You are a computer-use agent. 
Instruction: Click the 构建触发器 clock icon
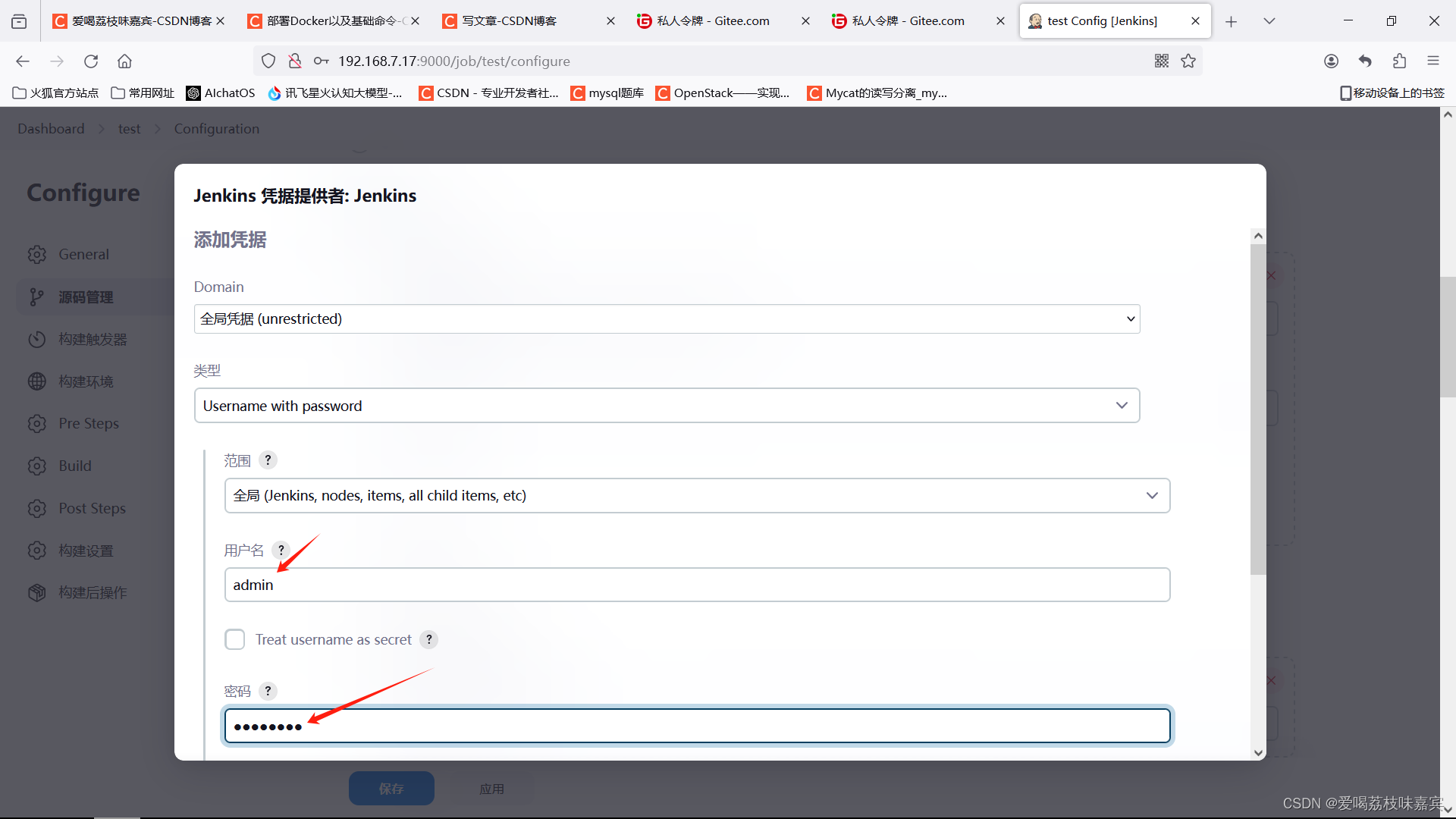[x=37, y=339]
